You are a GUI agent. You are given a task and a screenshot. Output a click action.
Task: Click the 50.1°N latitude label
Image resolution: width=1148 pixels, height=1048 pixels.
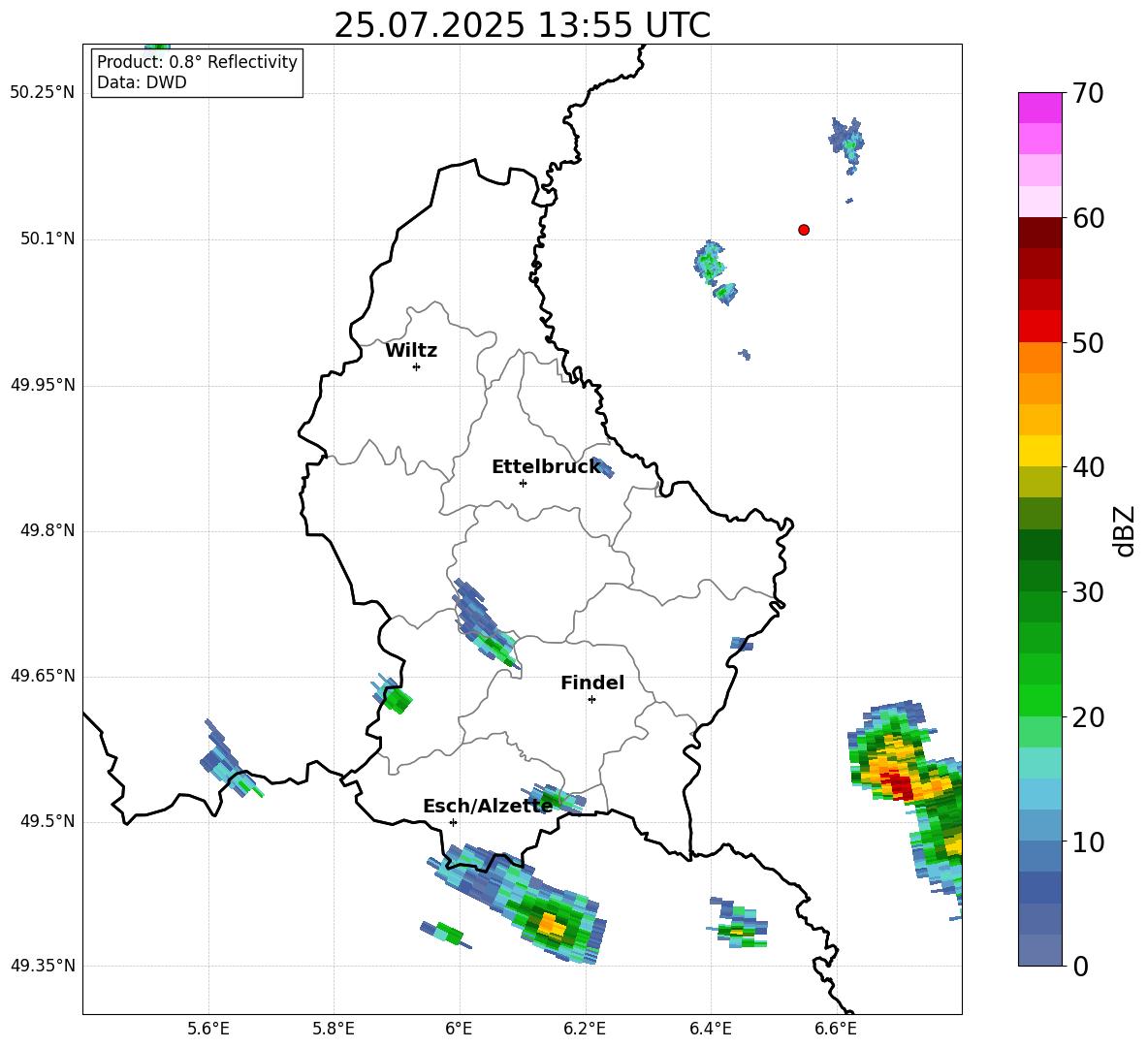pos(48,239)
